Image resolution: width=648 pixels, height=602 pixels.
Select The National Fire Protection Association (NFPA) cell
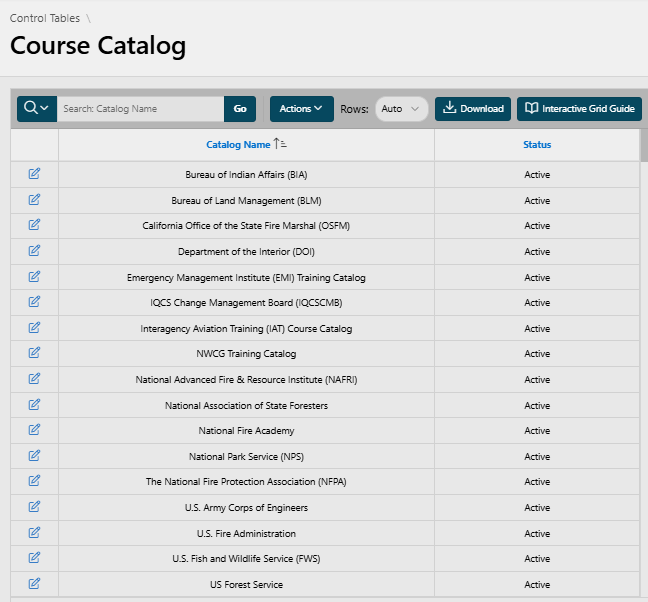click(x=246, y=482)
